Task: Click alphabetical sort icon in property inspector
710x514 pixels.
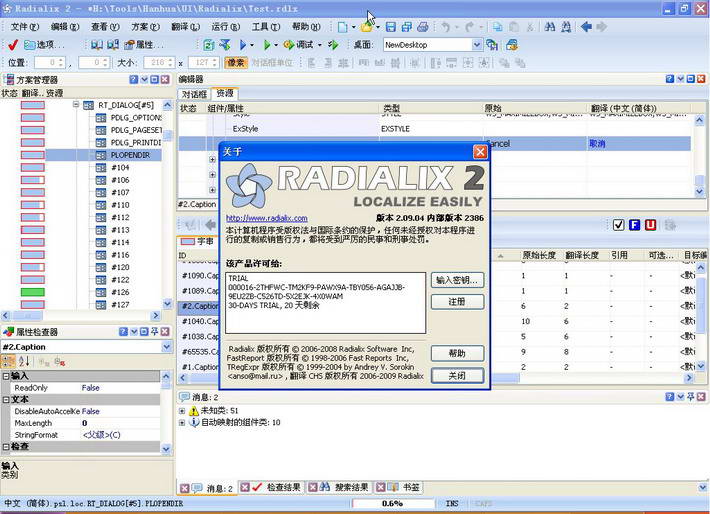Action: (24, 361)
